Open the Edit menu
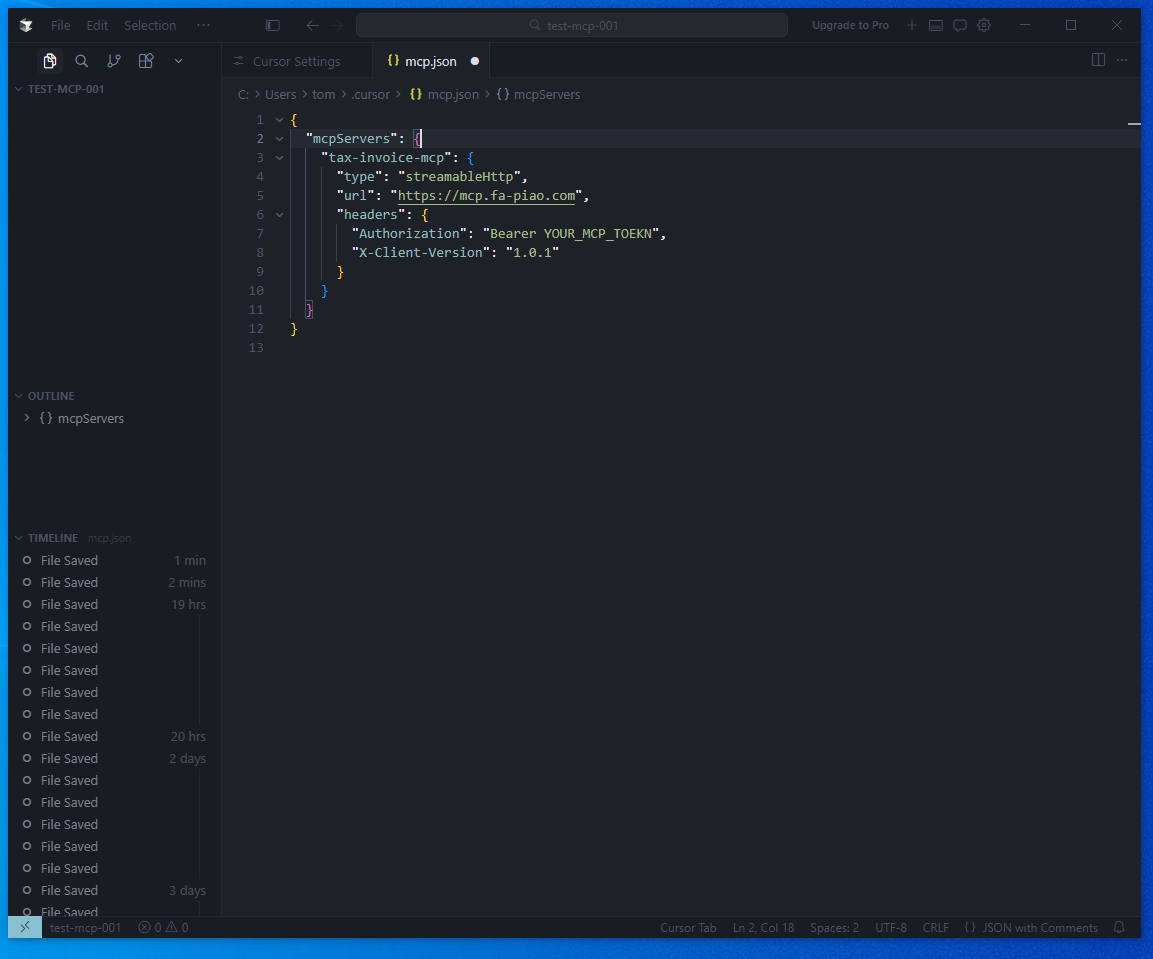 tap(97, 25)
